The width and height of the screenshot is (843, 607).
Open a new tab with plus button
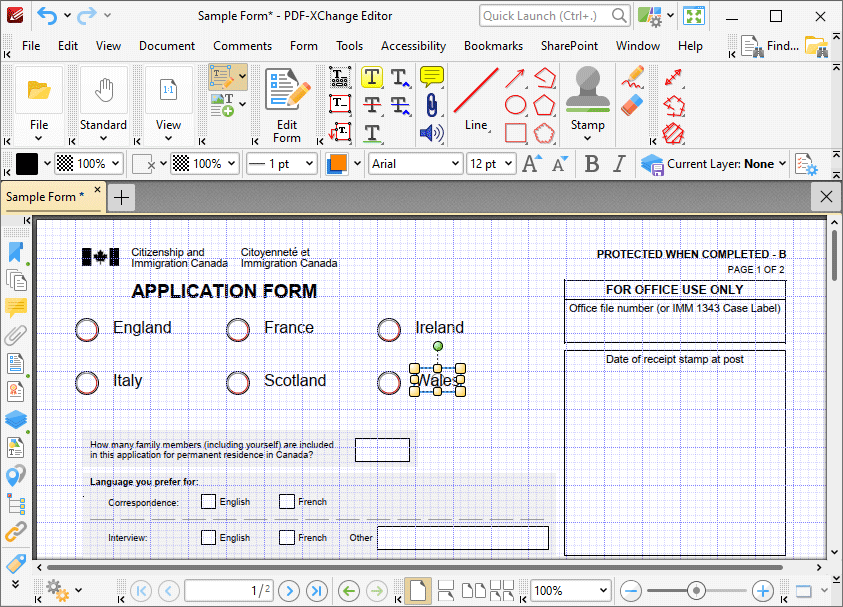click(x=122, y=197)
